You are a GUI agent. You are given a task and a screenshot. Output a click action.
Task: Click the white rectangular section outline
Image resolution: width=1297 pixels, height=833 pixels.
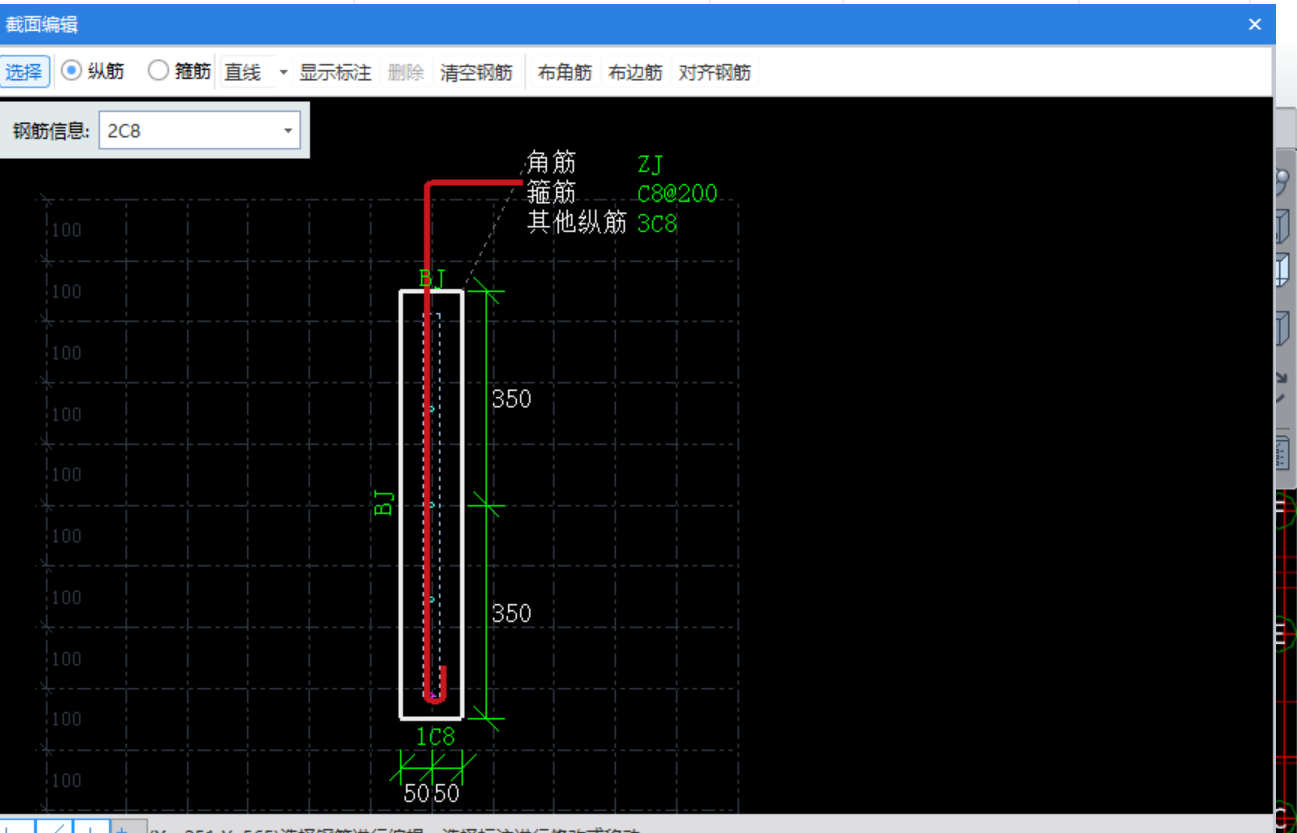[x=402, y=504]
